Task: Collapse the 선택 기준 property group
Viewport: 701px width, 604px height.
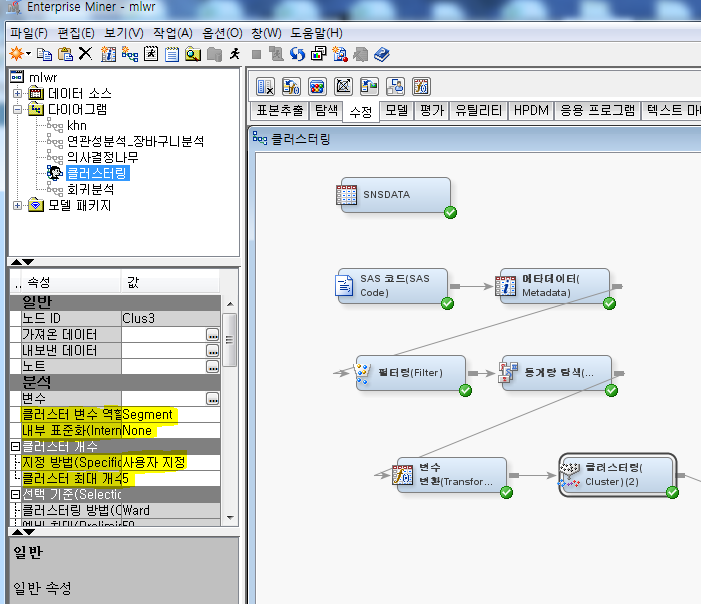Action: (15, 494)
